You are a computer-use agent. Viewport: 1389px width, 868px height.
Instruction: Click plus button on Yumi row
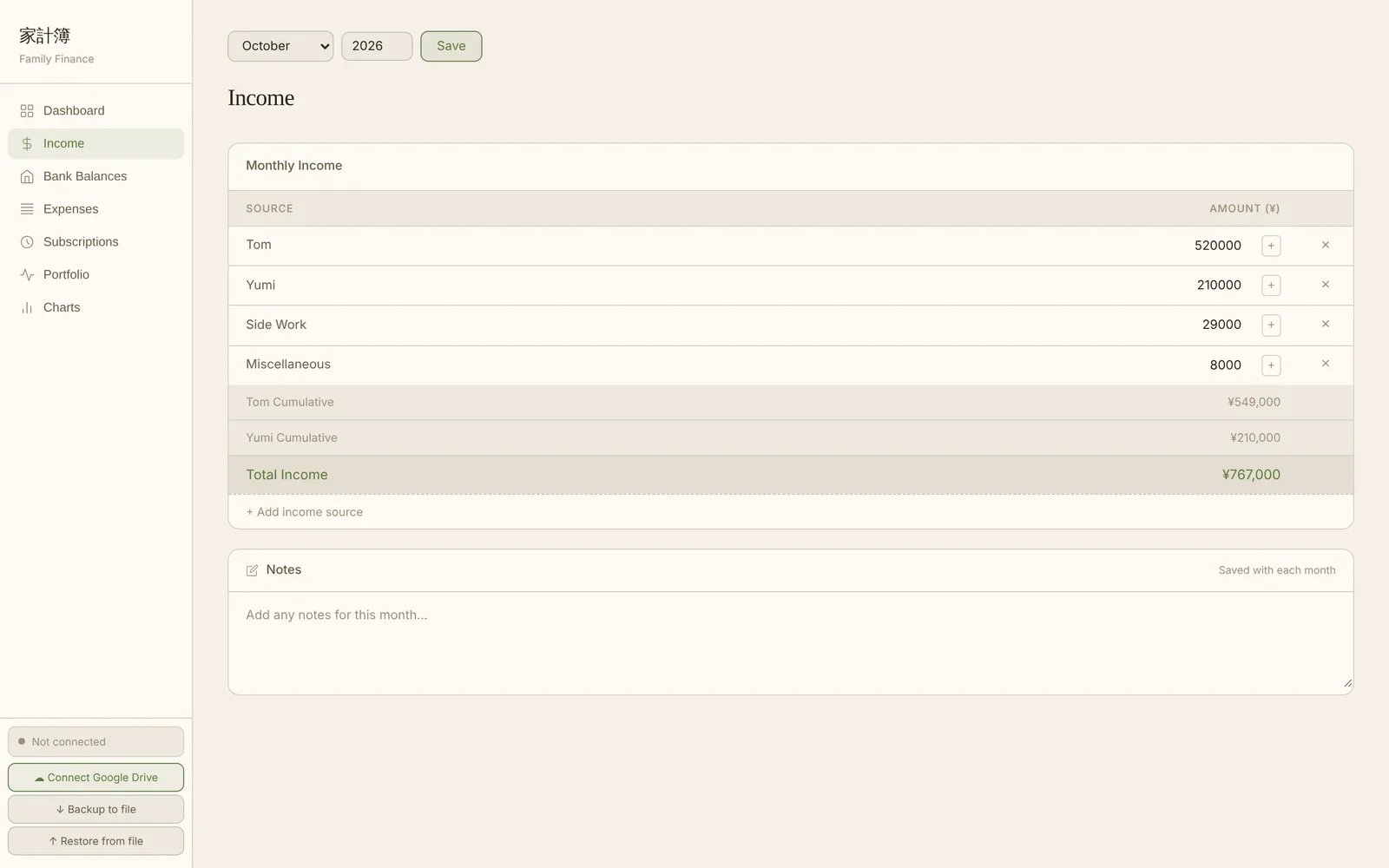click(1271, 286)
